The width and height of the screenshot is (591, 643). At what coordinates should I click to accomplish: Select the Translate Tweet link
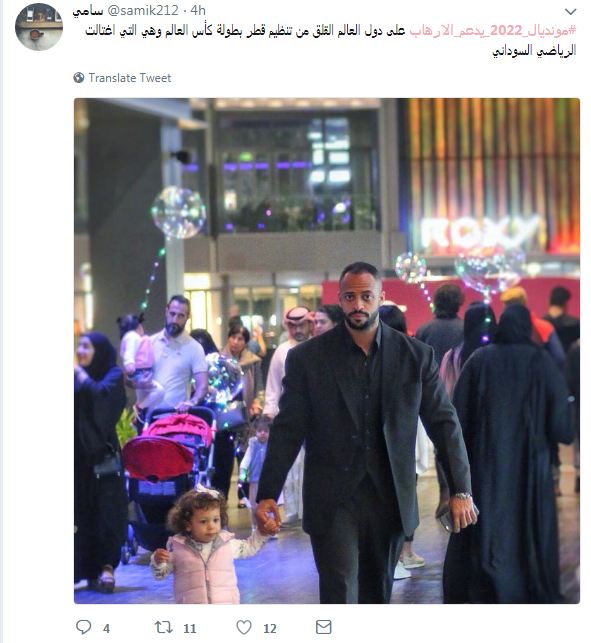pyautogui.click(x=130, y=78)
